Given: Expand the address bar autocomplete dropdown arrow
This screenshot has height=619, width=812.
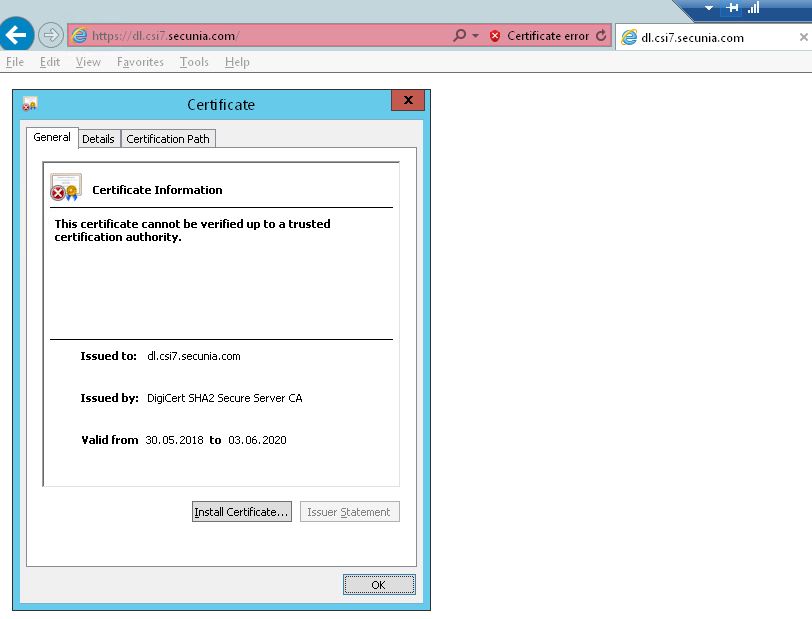Looking at the screenshot, I should coord(475,36).
